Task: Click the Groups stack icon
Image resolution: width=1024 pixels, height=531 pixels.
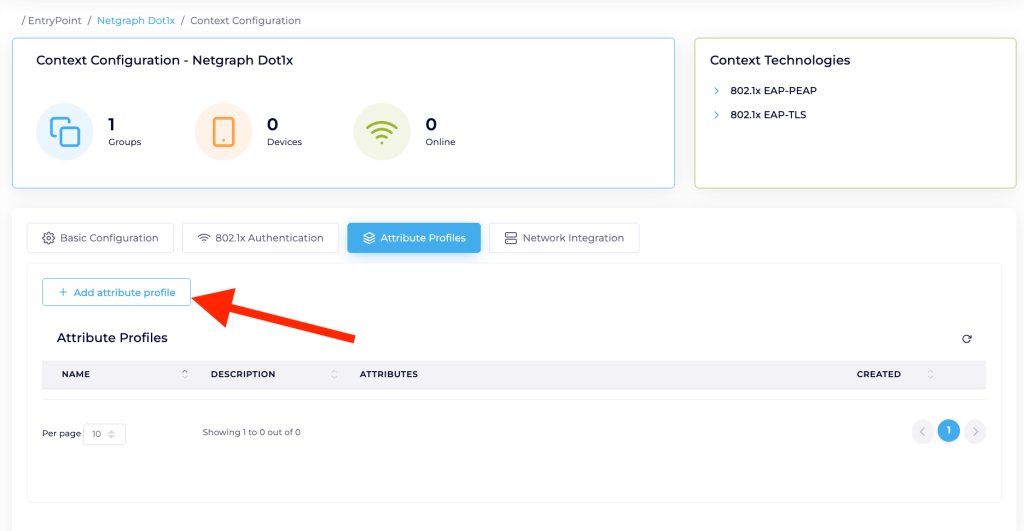Action: pyautogui.click(x=65, y=132)
